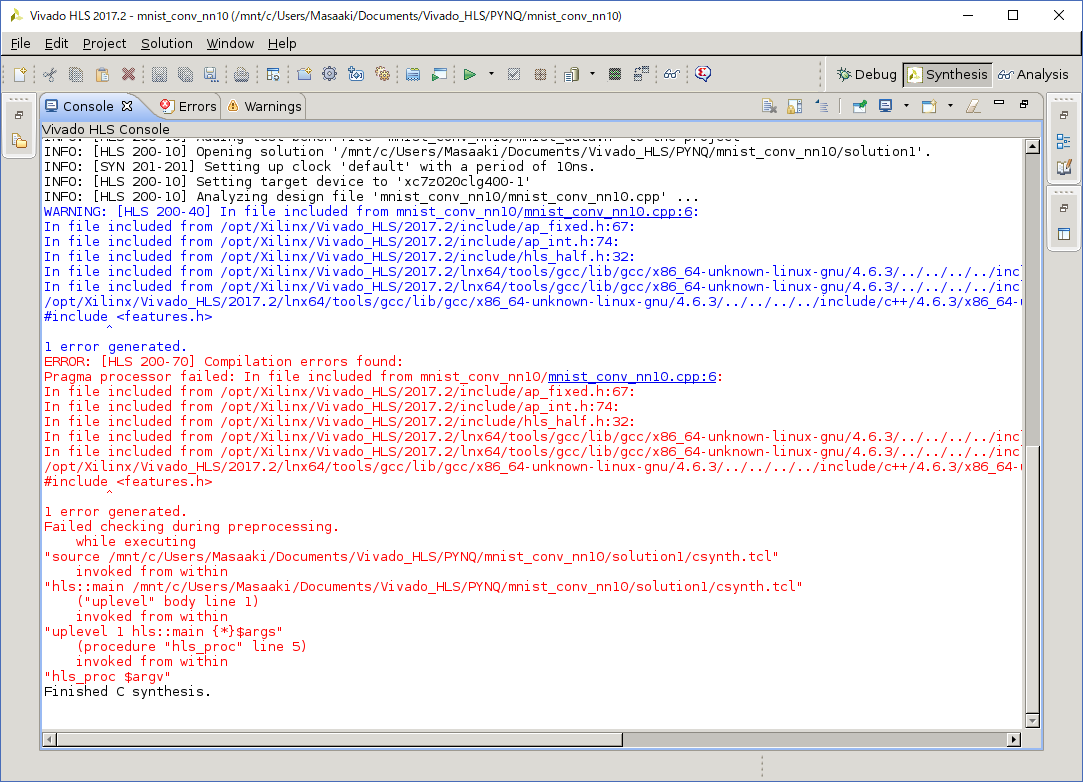The width and height of the screenshot is (1083, 782).
Task: Click the Copy icon in the toolbar
Action: [x=76, y=74]
